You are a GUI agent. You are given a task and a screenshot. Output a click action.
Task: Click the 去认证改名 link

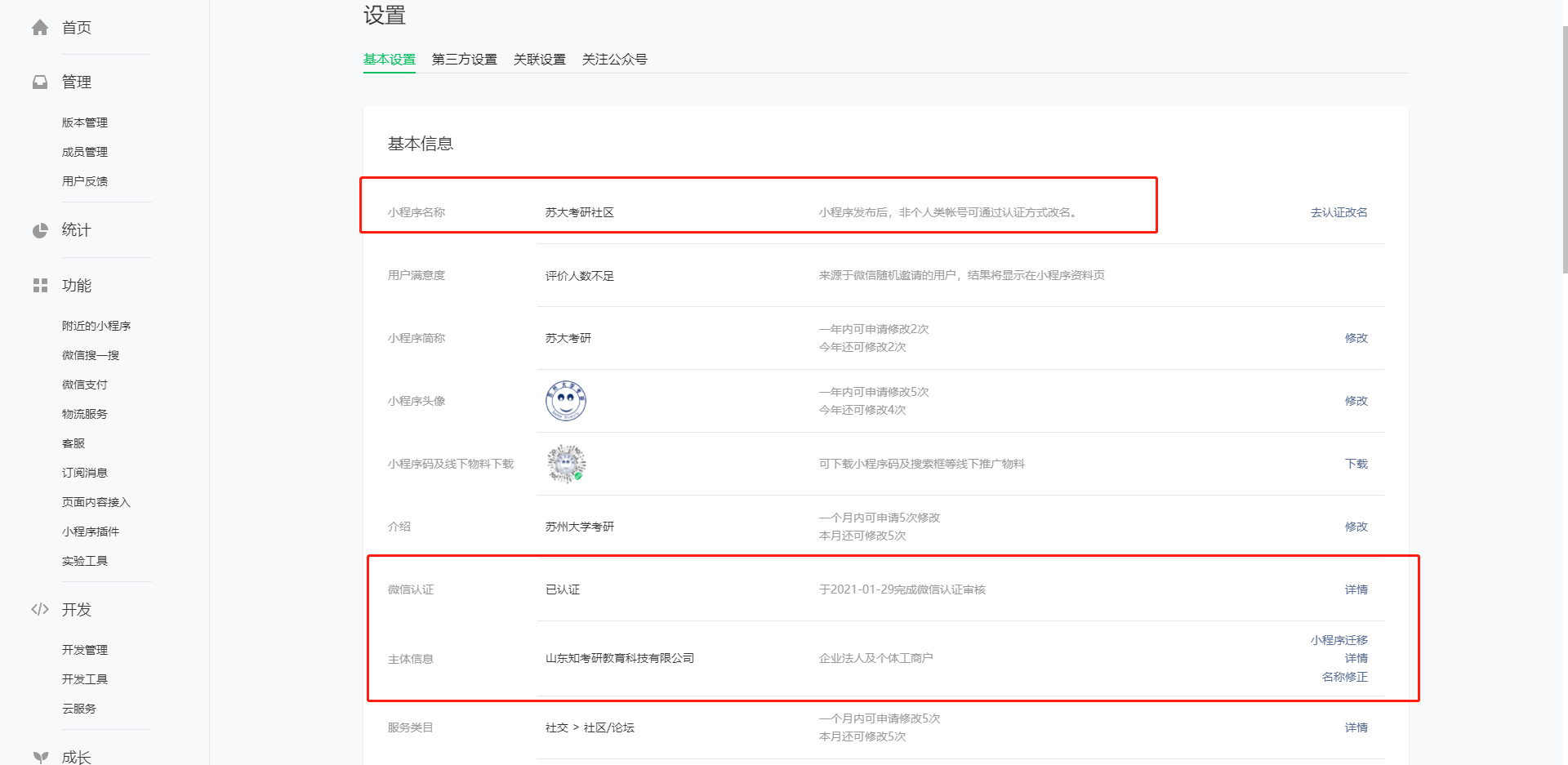tap(1339, 212)
